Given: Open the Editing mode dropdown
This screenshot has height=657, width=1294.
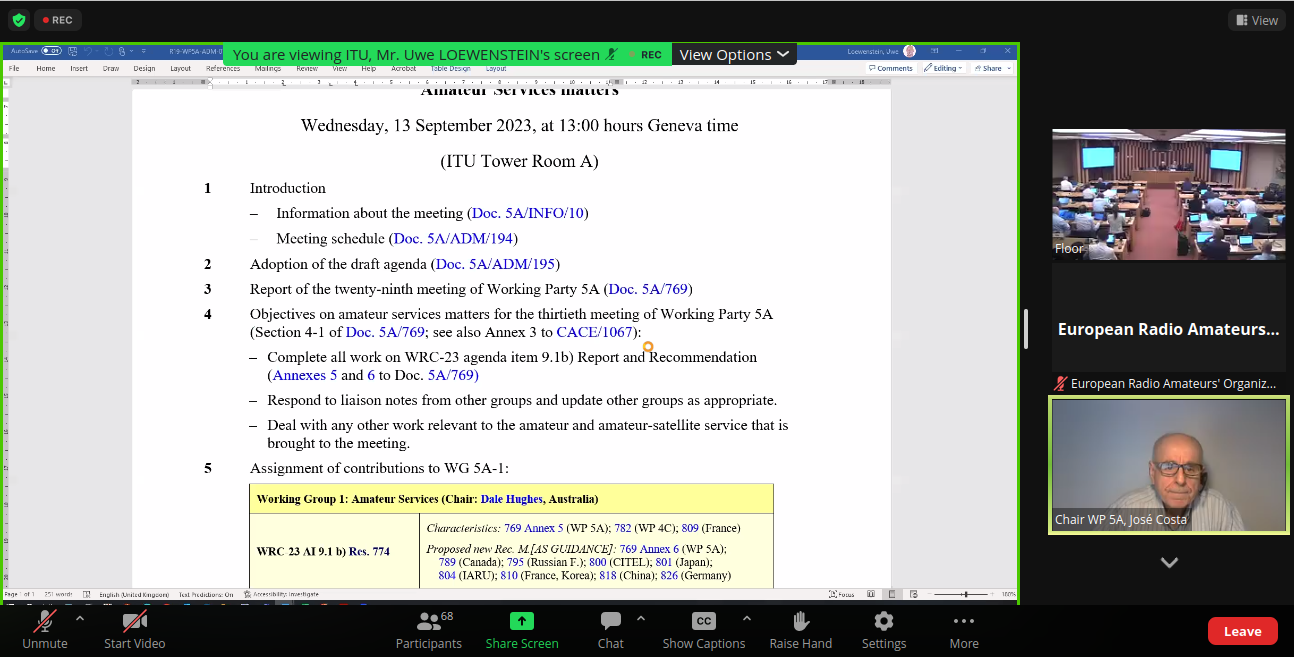Looking at the screenshot, I should pos(943,68).
